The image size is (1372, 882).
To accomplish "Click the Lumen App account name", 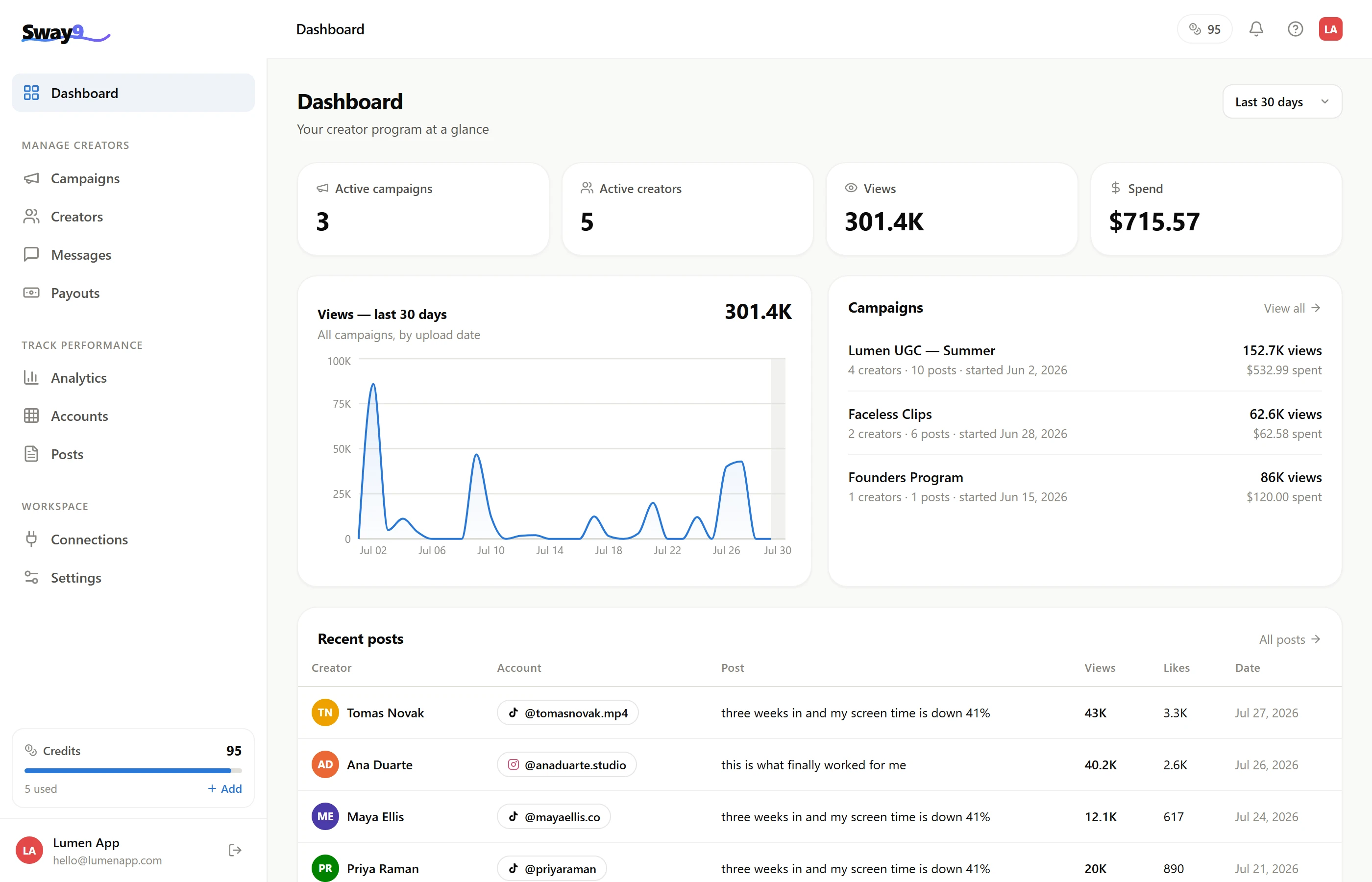I will coord(86,842).
